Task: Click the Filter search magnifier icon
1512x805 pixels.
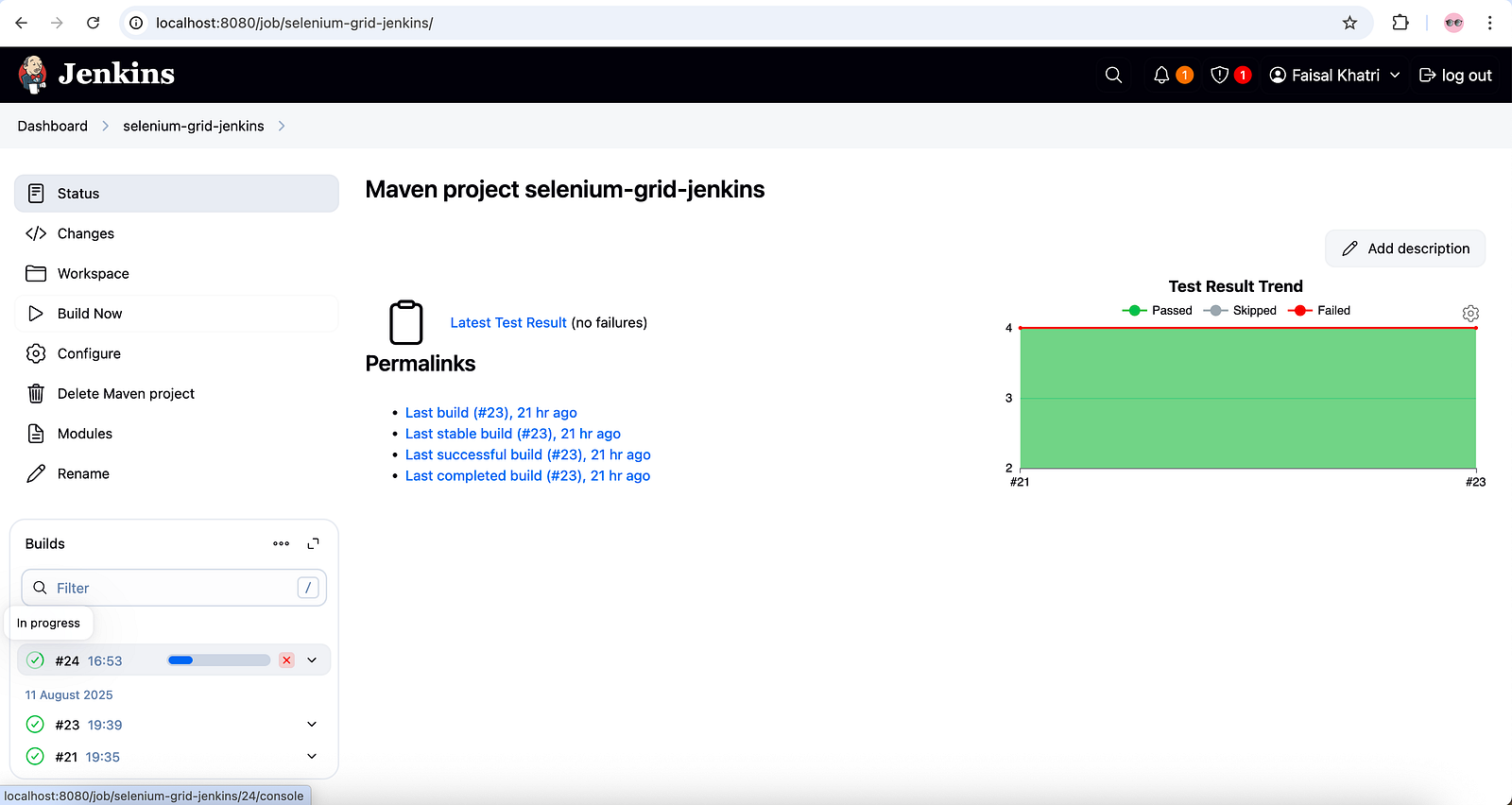Action: [x=40, y=588]
